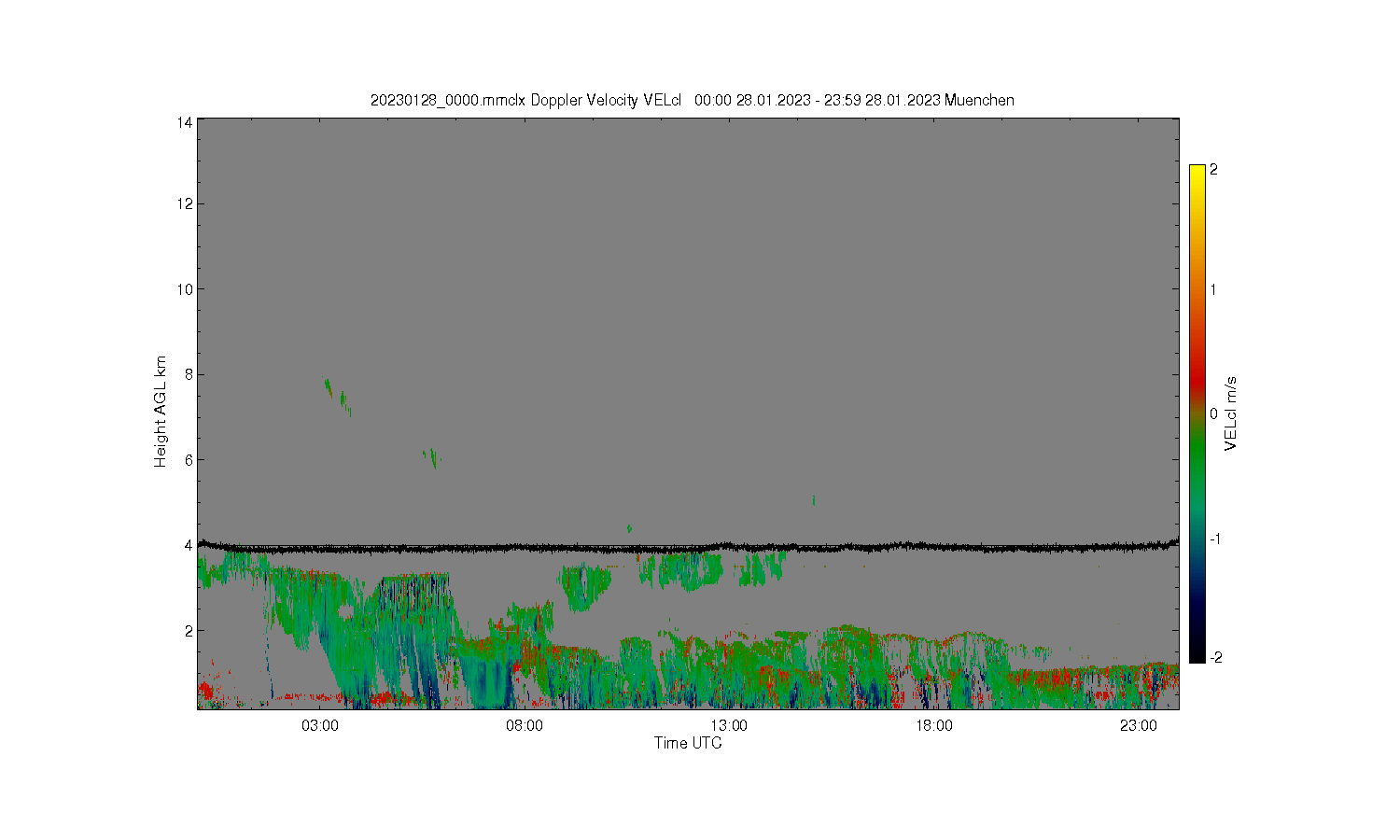1400x840 pixels.
Task: Click the height label '4'
Action: (x=188, y=545)
